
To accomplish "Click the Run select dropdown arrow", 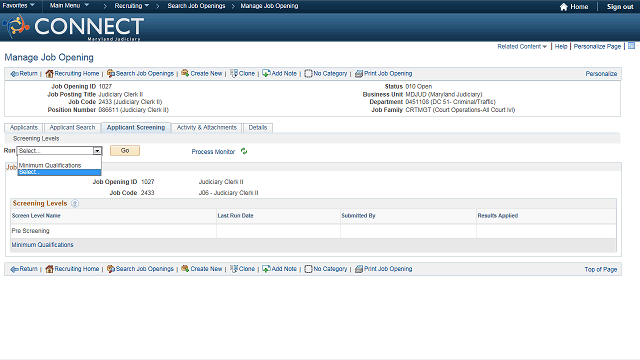I will 97,151.
